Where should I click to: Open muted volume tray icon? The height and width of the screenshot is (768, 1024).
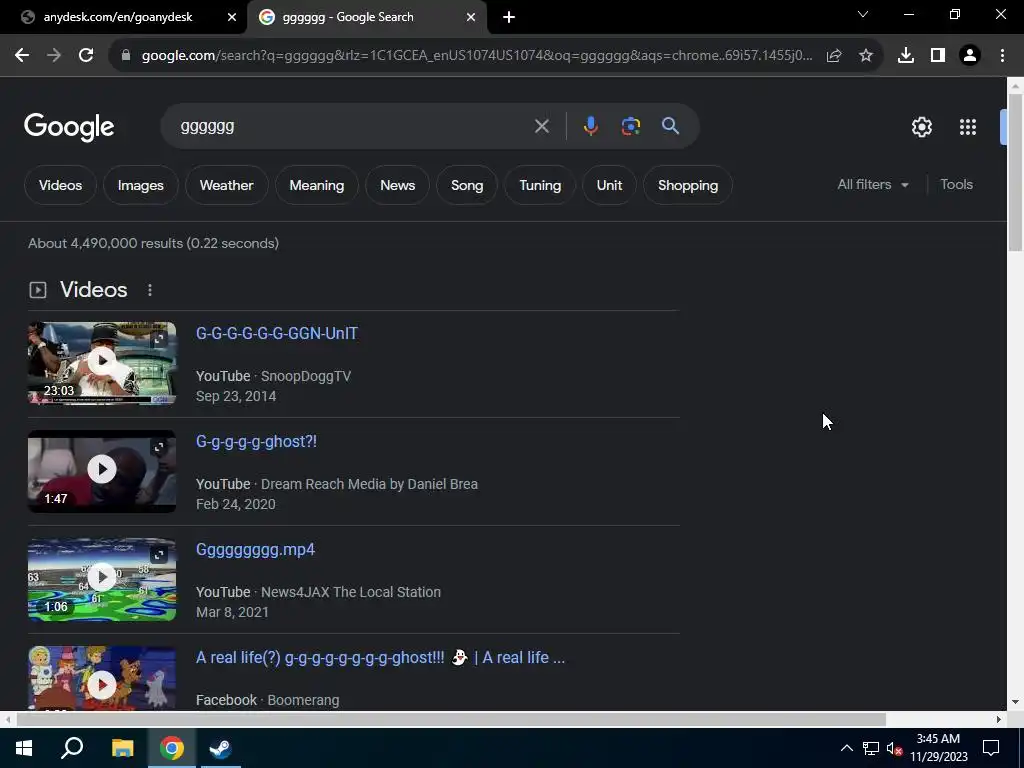(894, 748)
